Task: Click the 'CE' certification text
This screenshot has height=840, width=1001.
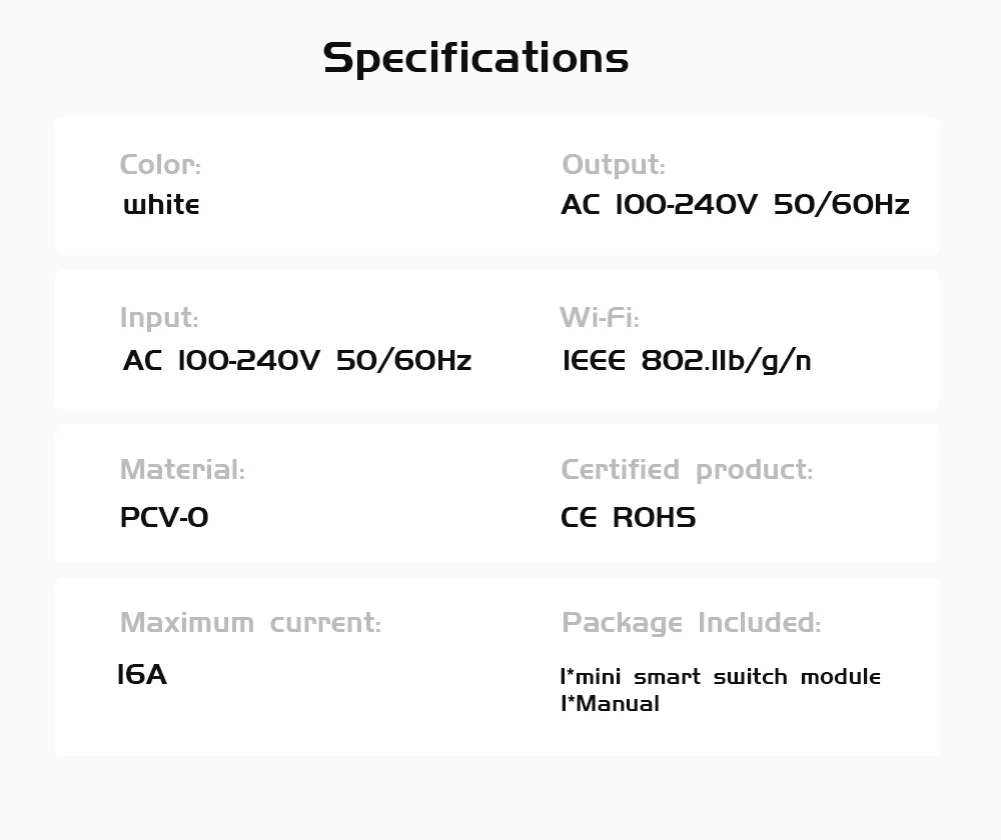Action: (579, 518)
